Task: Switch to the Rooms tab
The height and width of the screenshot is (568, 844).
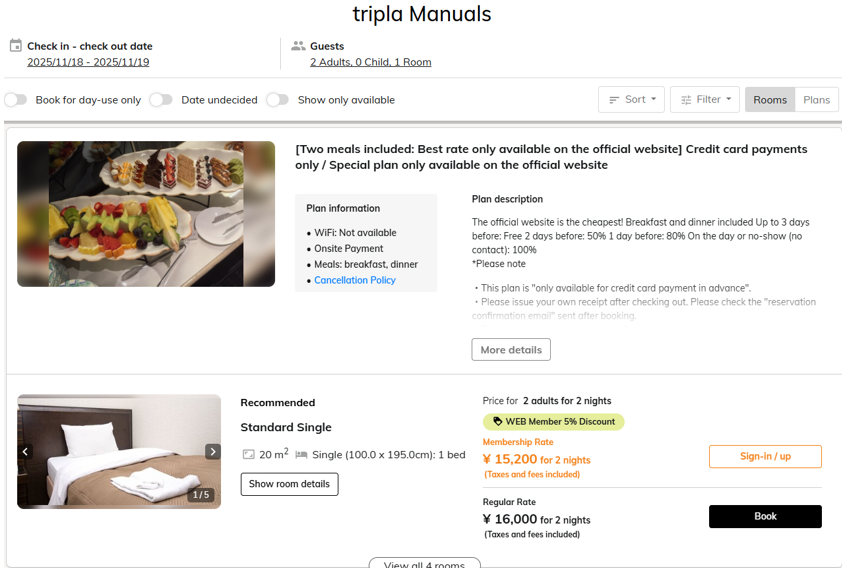Action: tap(770, 100)
